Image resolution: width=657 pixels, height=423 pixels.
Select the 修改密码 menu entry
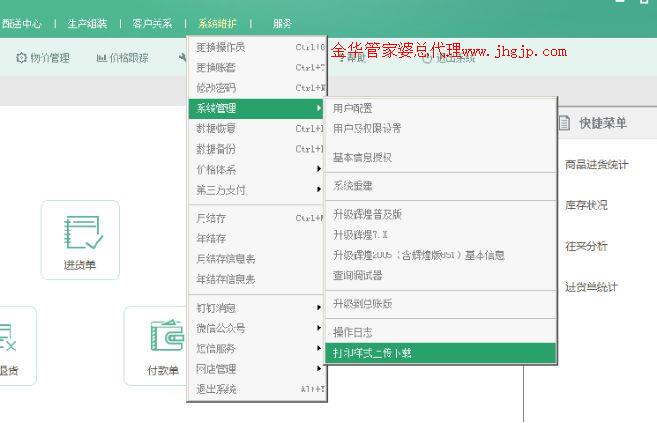point(257,88)
